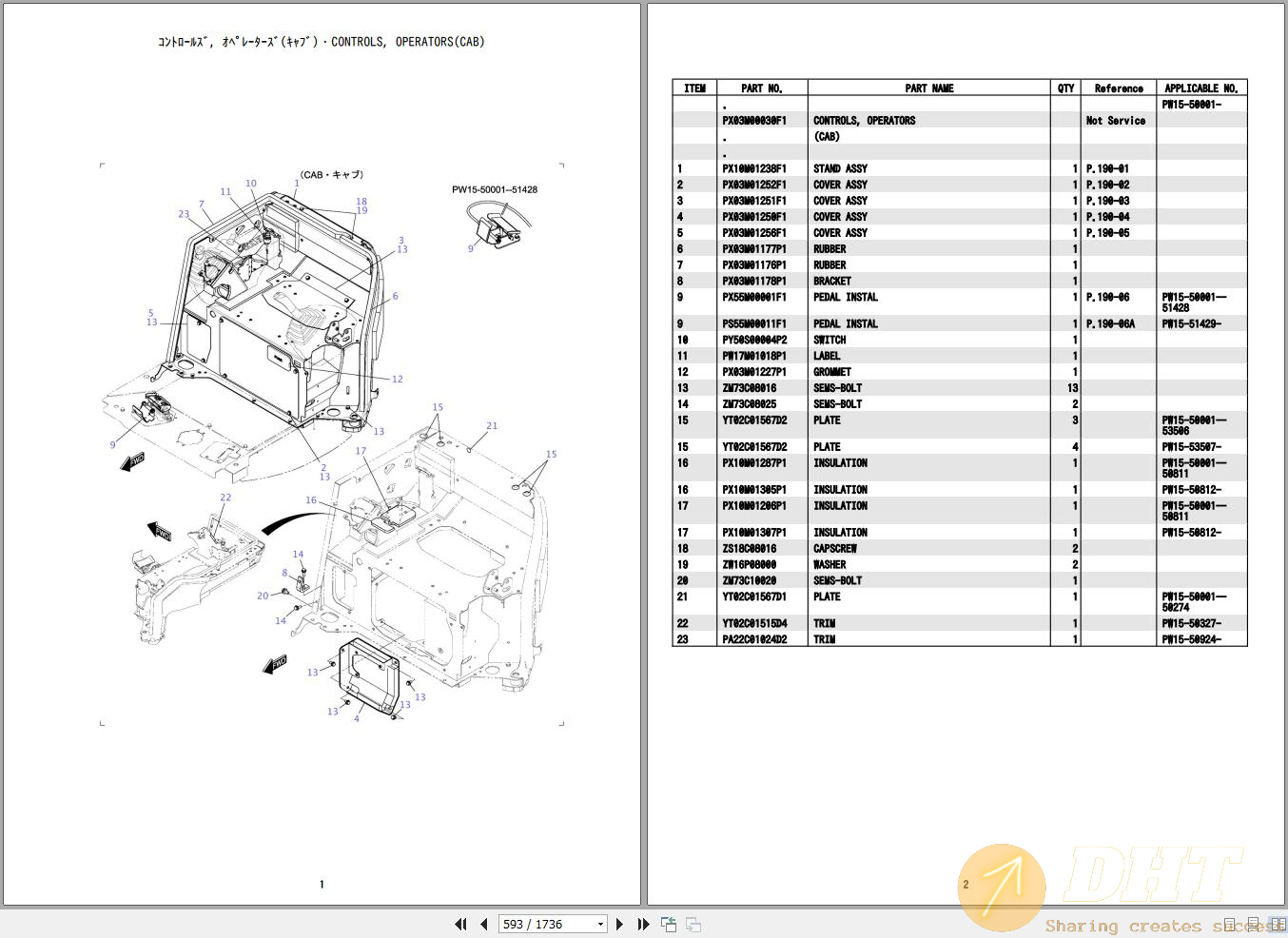Select part number PX55M00001F1

pos(754,298)
